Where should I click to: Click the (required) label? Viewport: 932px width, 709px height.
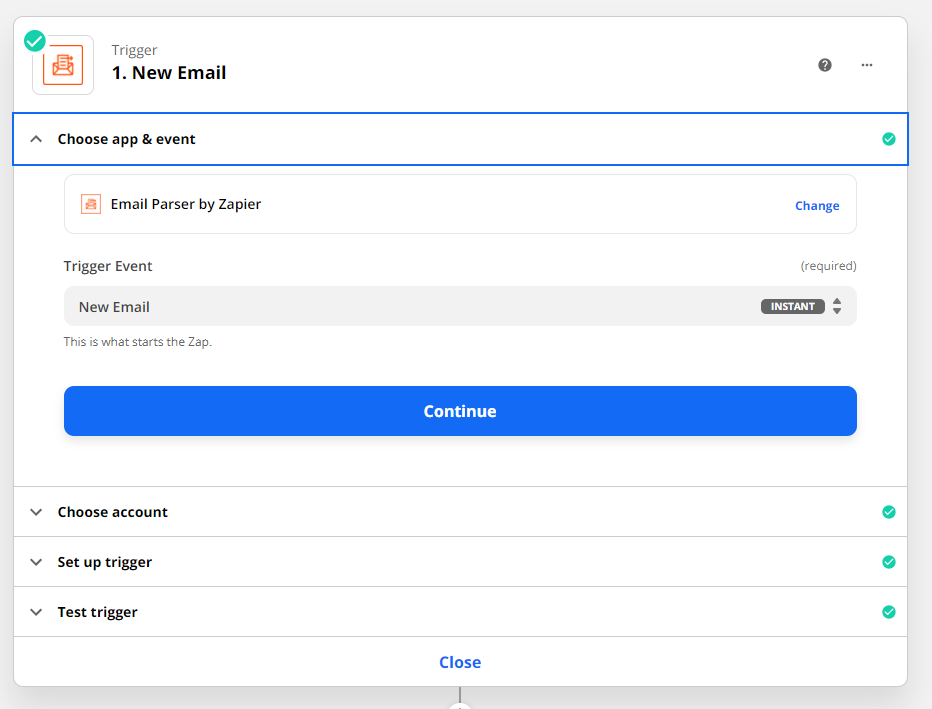(x=829, y=266)
